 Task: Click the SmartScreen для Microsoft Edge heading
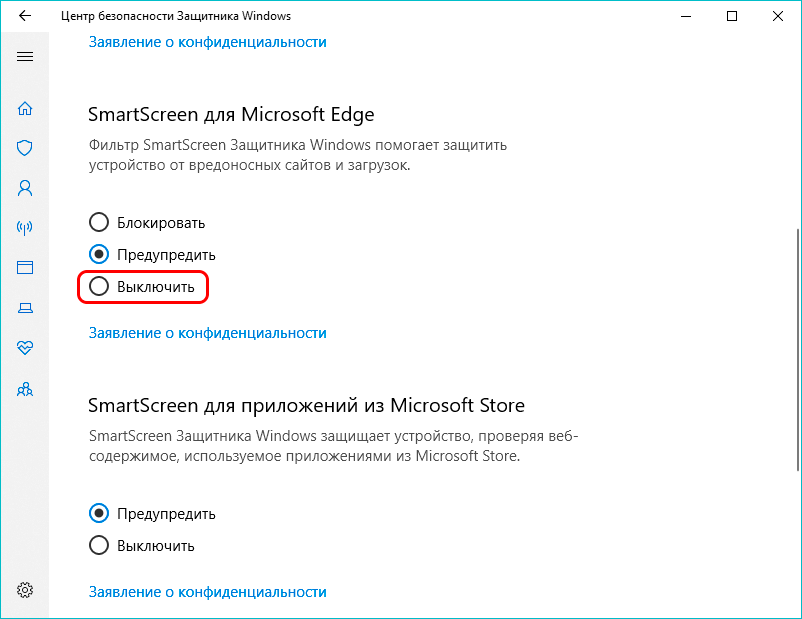(231, 115)
